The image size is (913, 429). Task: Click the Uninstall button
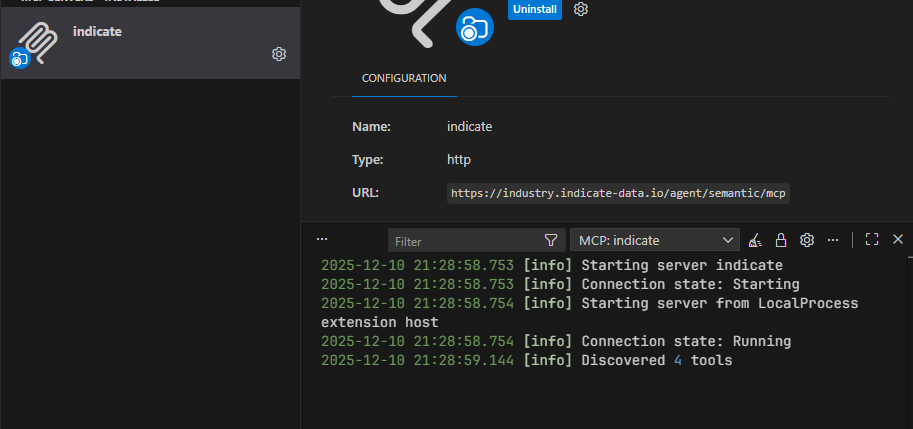[x=535, y=9]
